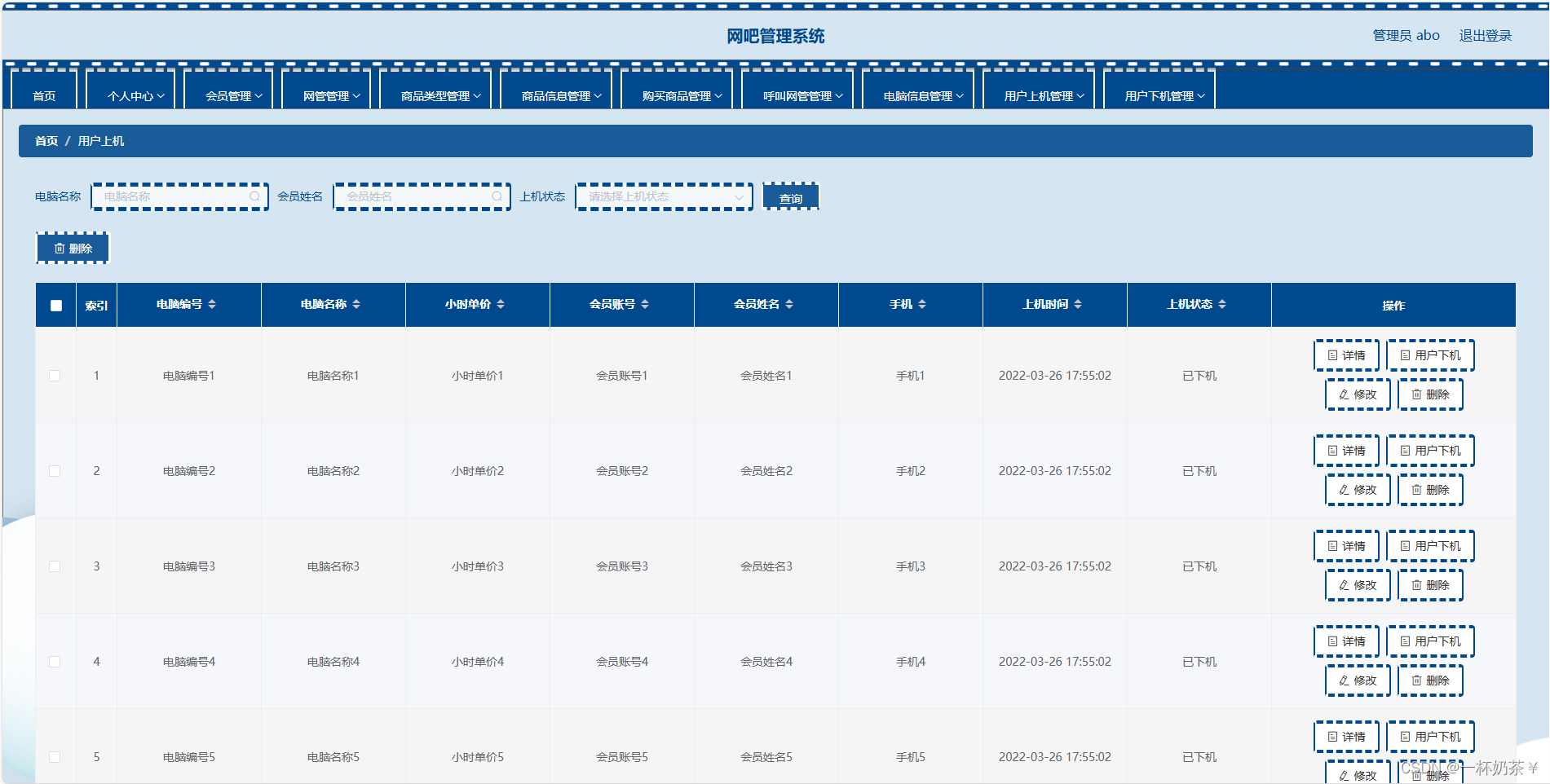1550x784 pixels.
Task: Click 用户下机 for row 电脑编号5
Action: tap(1430, 737)
